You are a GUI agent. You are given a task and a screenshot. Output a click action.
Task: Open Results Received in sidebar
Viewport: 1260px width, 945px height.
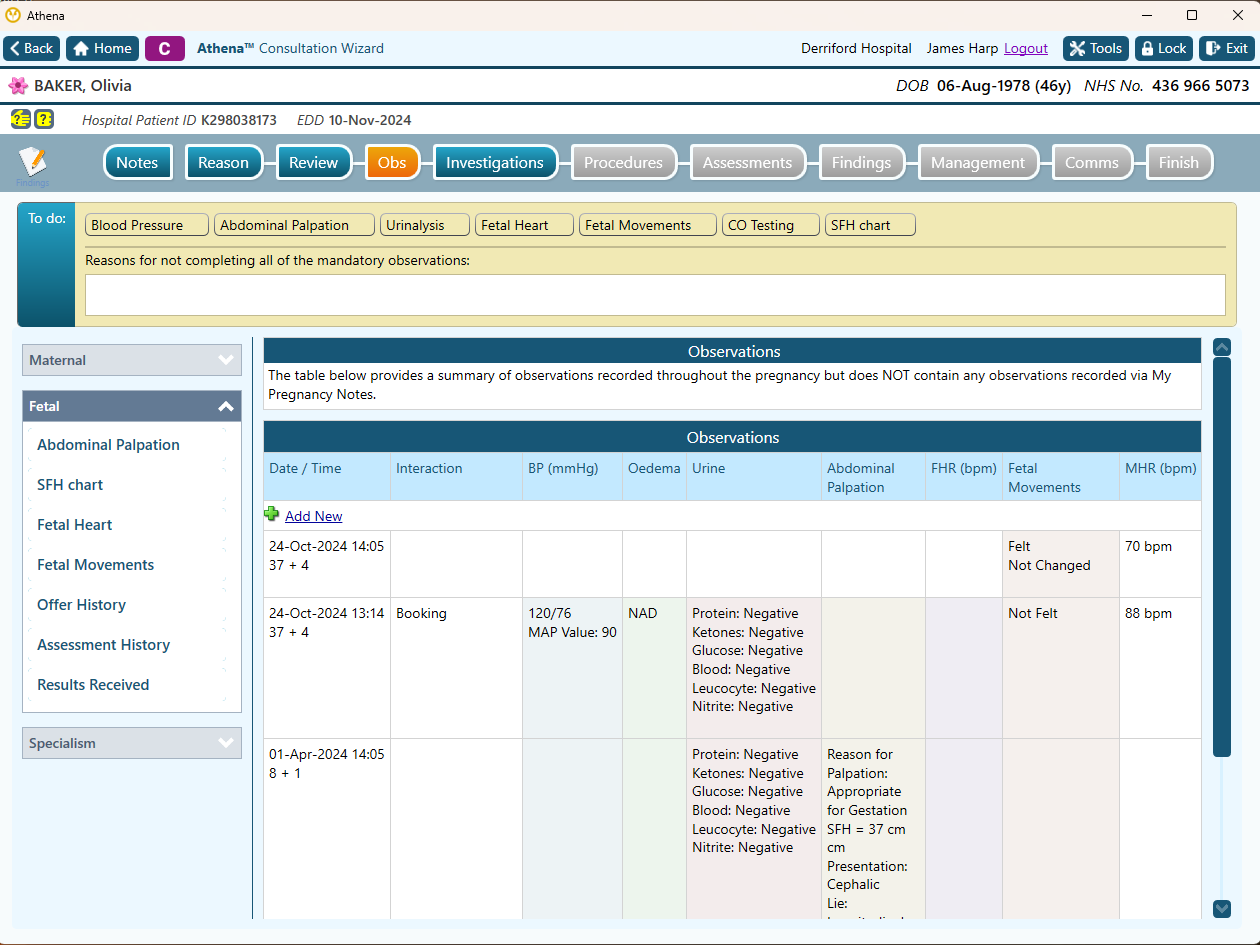(93, 685)
